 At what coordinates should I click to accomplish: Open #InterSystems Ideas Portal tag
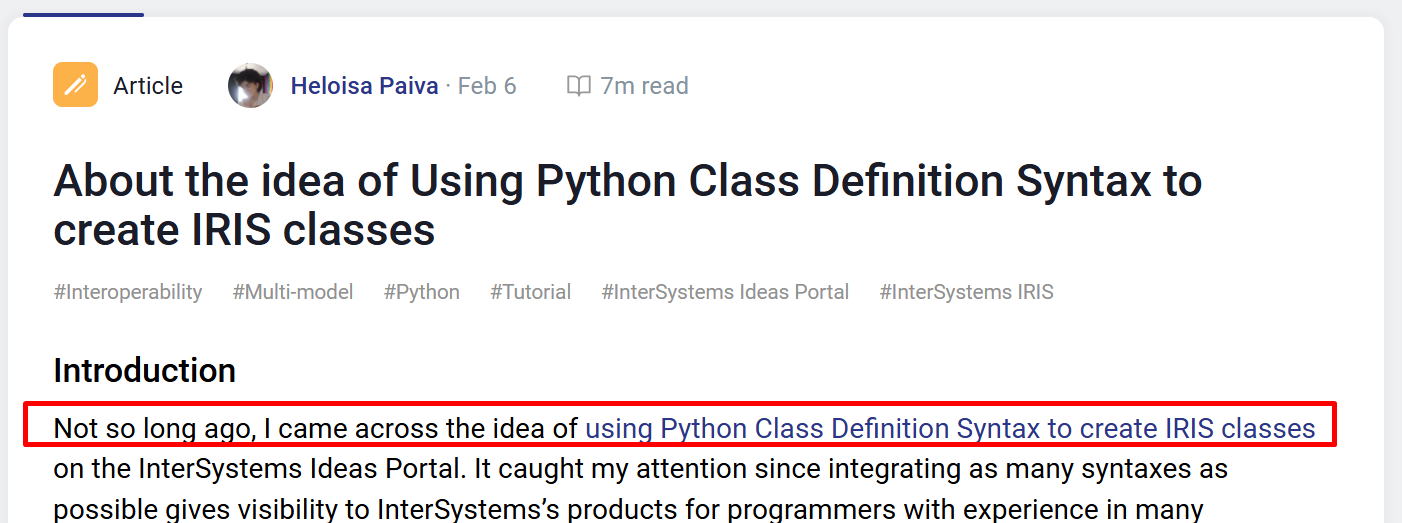(725, 292)
